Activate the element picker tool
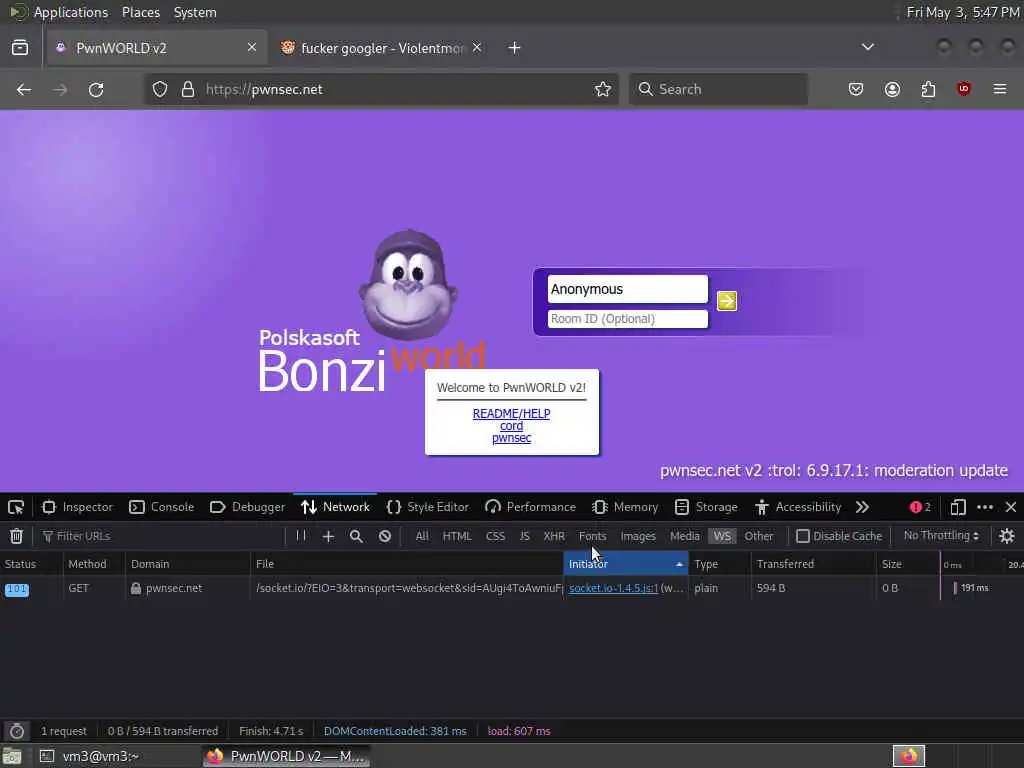 [16, 507]
